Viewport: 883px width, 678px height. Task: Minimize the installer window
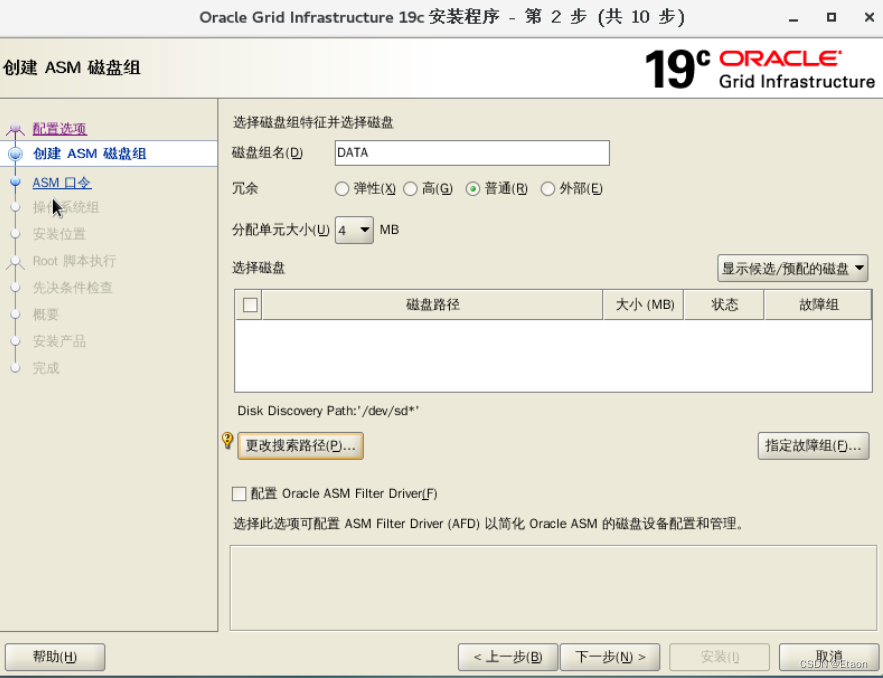click(793, 19)
